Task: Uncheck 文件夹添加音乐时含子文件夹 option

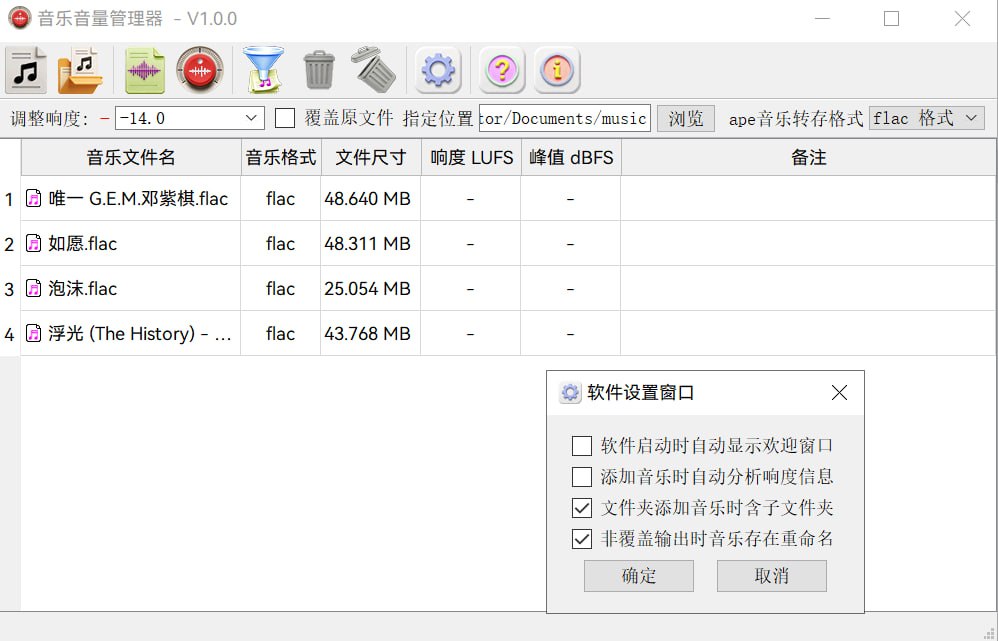Action: click(x=582, y=508)
